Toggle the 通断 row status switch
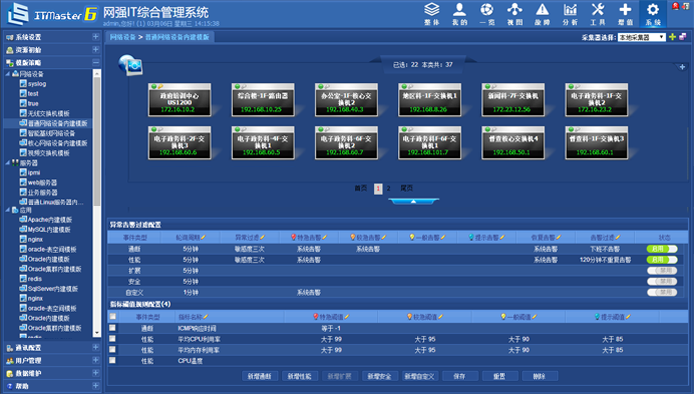 coord(662,249)
